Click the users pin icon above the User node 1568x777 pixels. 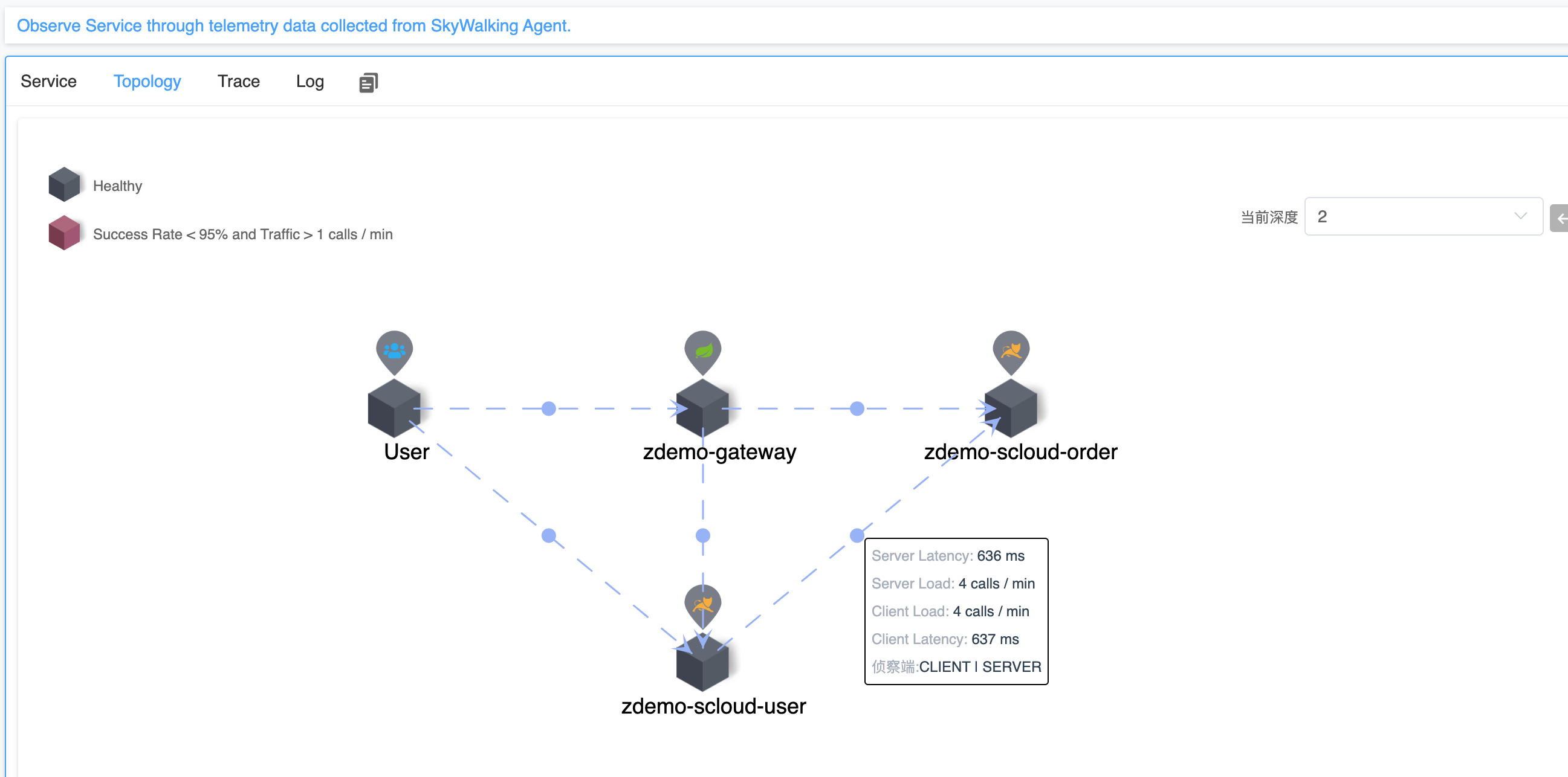[395, 352]
